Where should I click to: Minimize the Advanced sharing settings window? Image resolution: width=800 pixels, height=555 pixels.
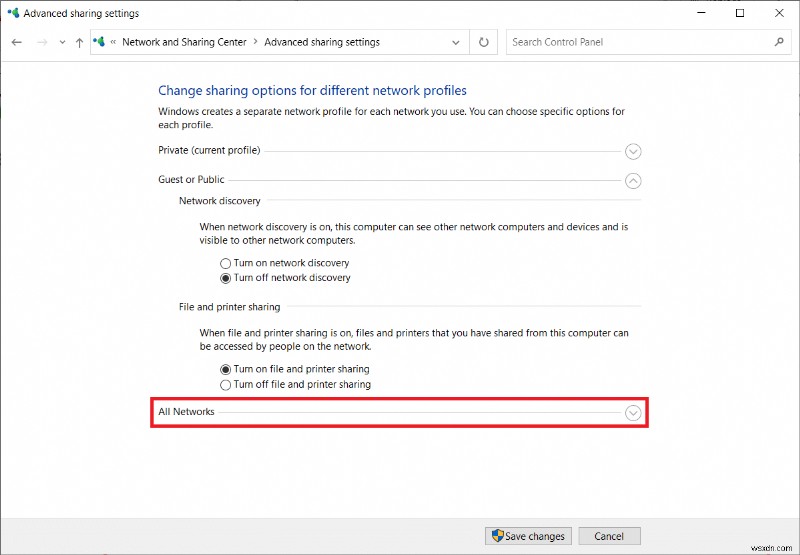click(x=702, y=13)
